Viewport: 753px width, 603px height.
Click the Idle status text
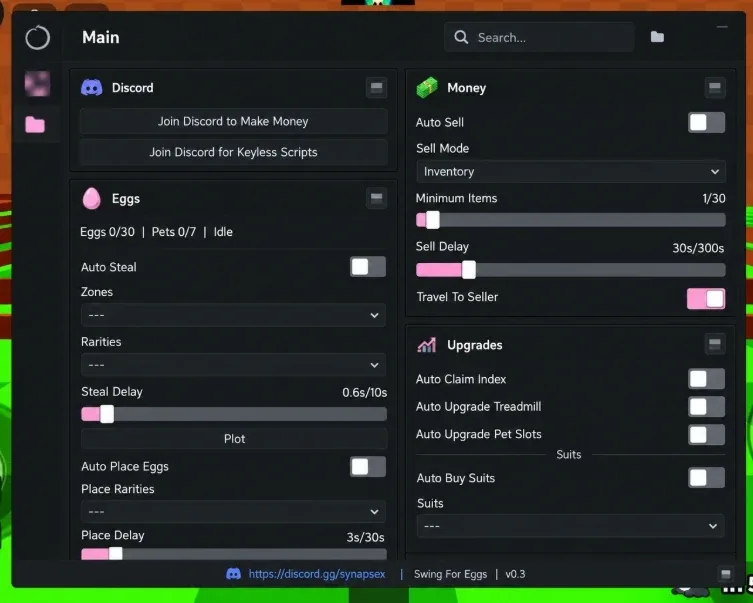pyautogui.click(x=223, y=232)
